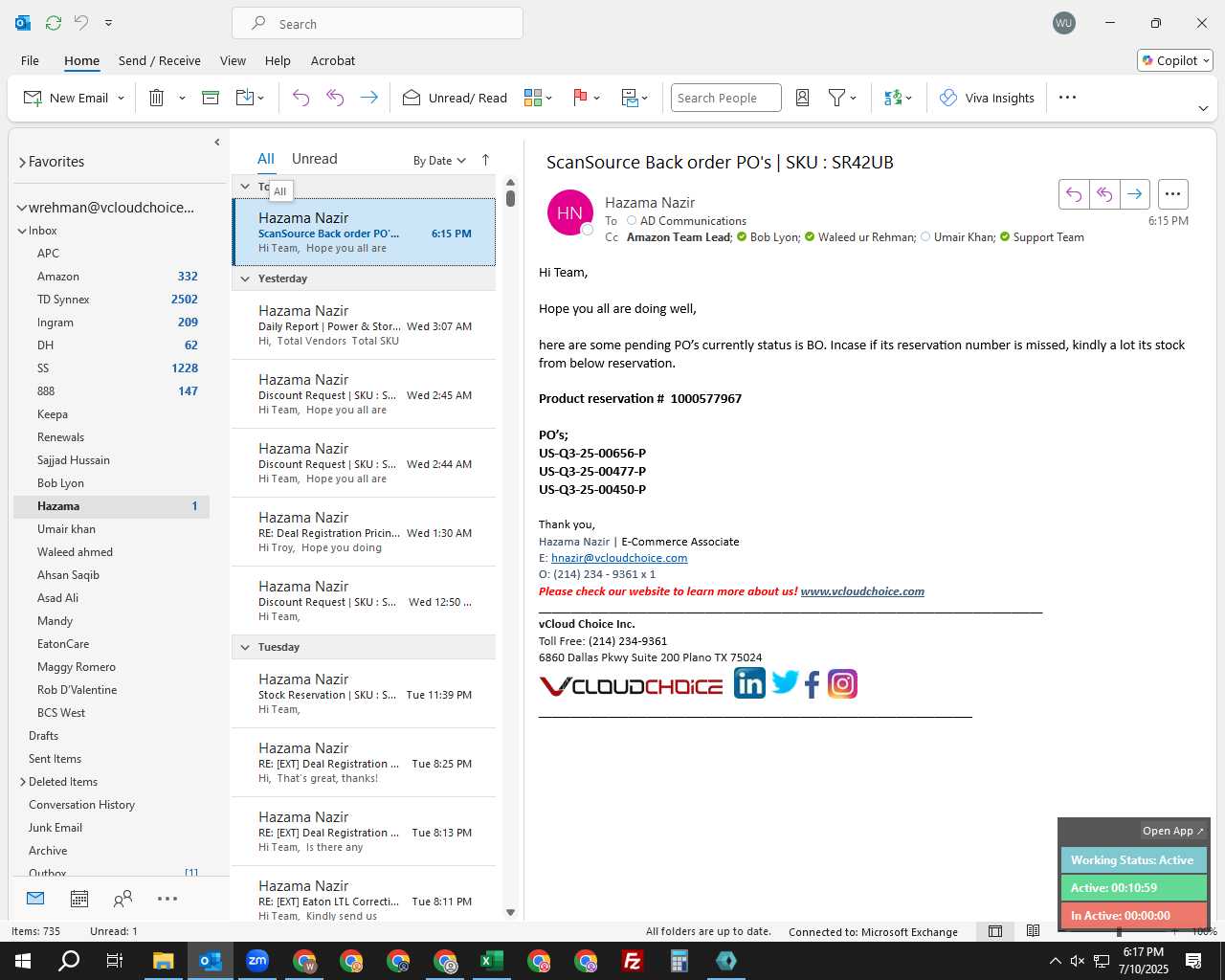Open the File menu
Image resolution: width=1225 pixels, height=980 pixels.
[31, 60]
